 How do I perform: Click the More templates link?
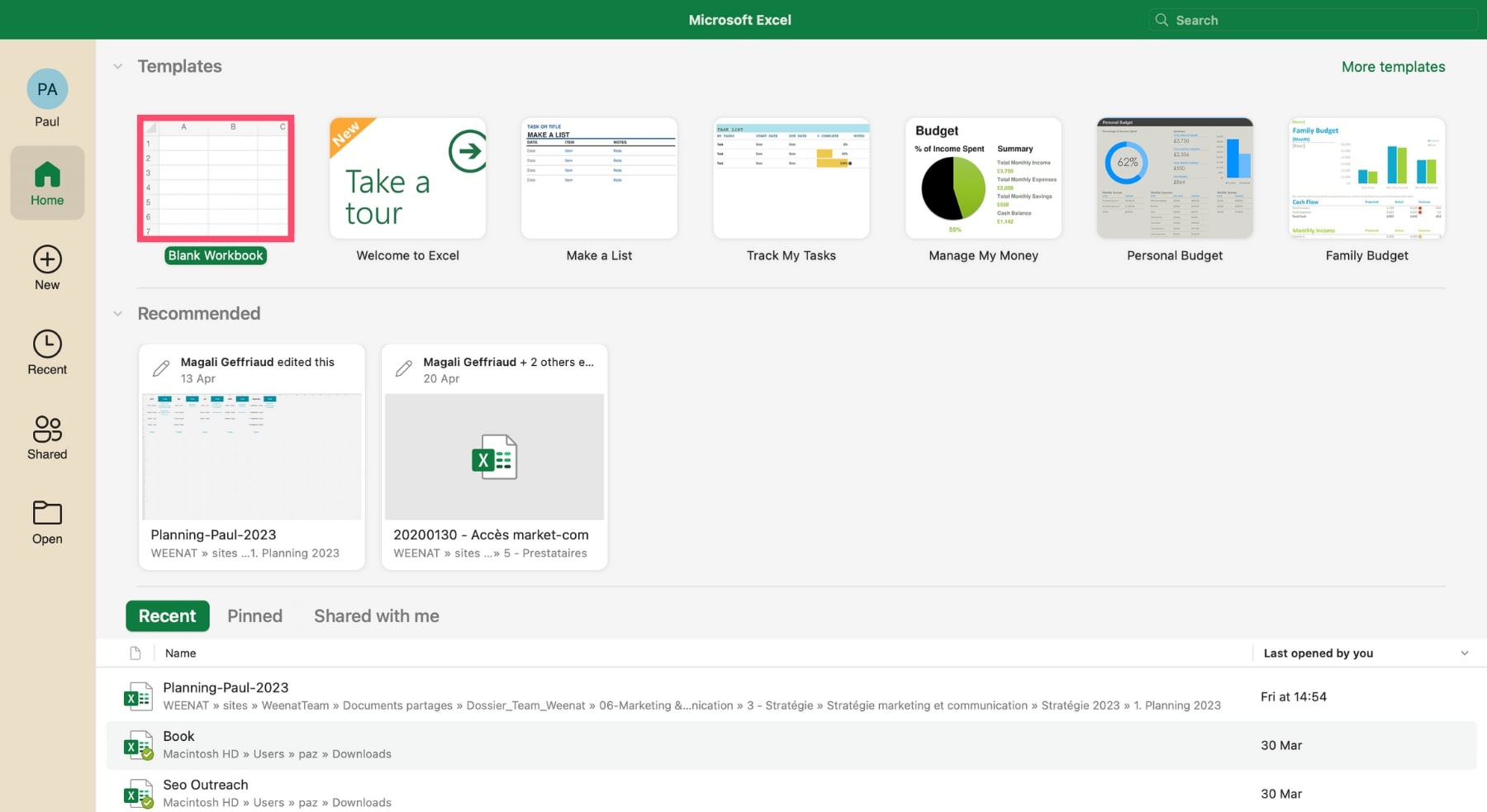(x=1394, y=67)
